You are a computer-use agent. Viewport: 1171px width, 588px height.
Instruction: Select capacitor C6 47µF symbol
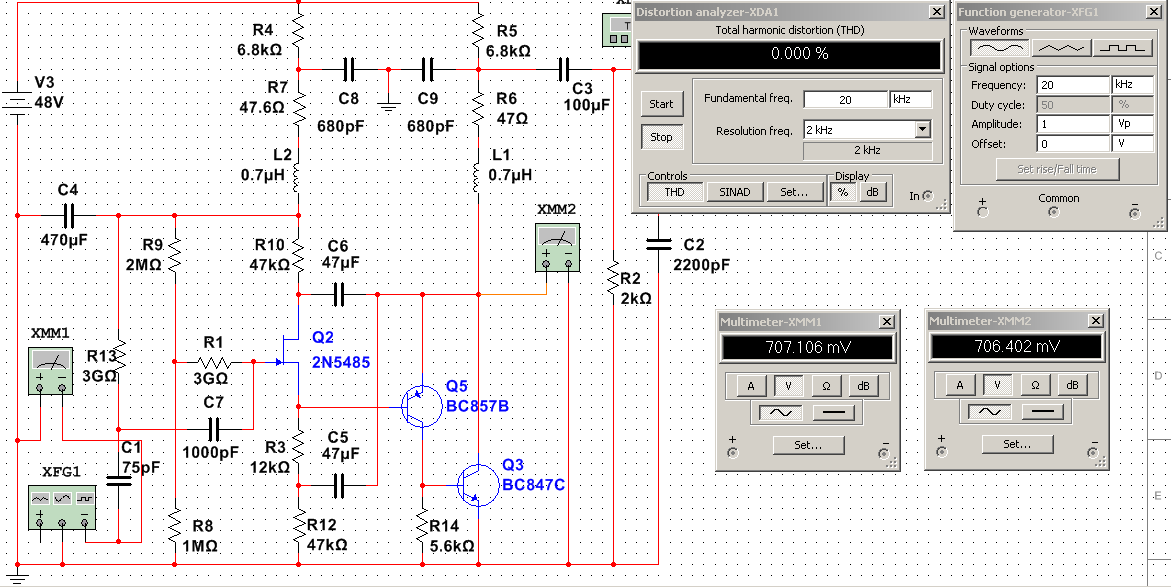[339, 294]
